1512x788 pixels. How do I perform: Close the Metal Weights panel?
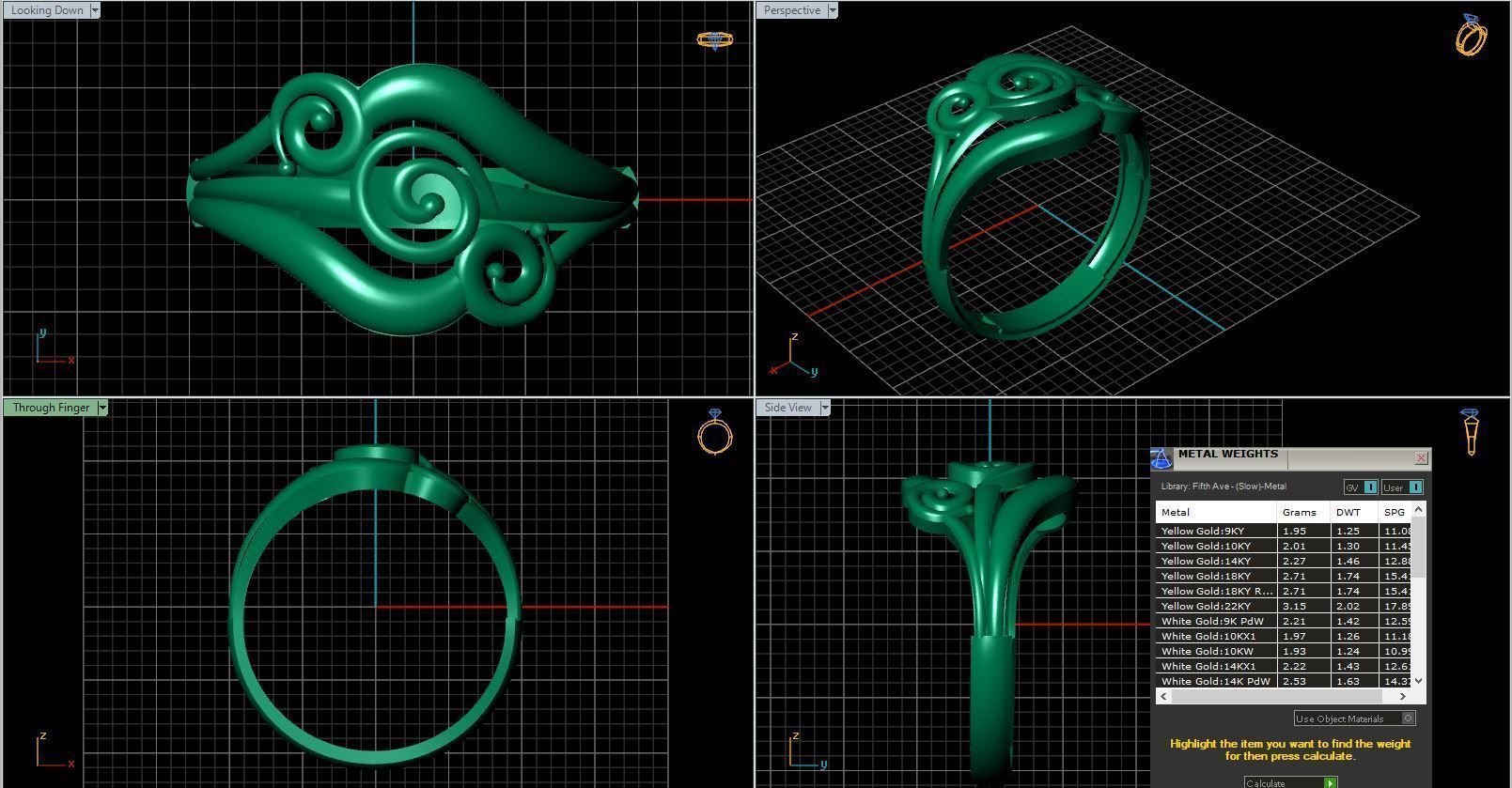pos(1421,457)
